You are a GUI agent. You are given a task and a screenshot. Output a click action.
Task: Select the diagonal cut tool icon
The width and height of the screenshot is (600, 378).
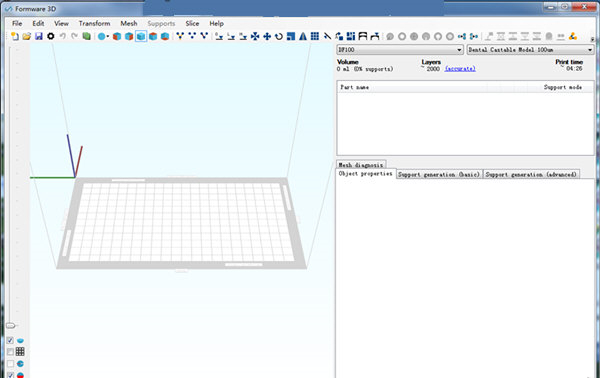click(327, 36)
